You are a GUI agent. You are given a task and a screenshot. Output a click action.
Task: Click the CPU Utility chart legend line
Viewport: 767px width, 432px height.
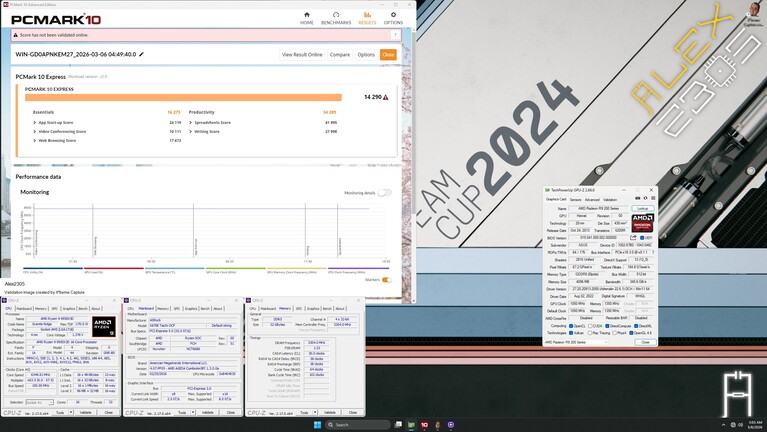(53, 268)
